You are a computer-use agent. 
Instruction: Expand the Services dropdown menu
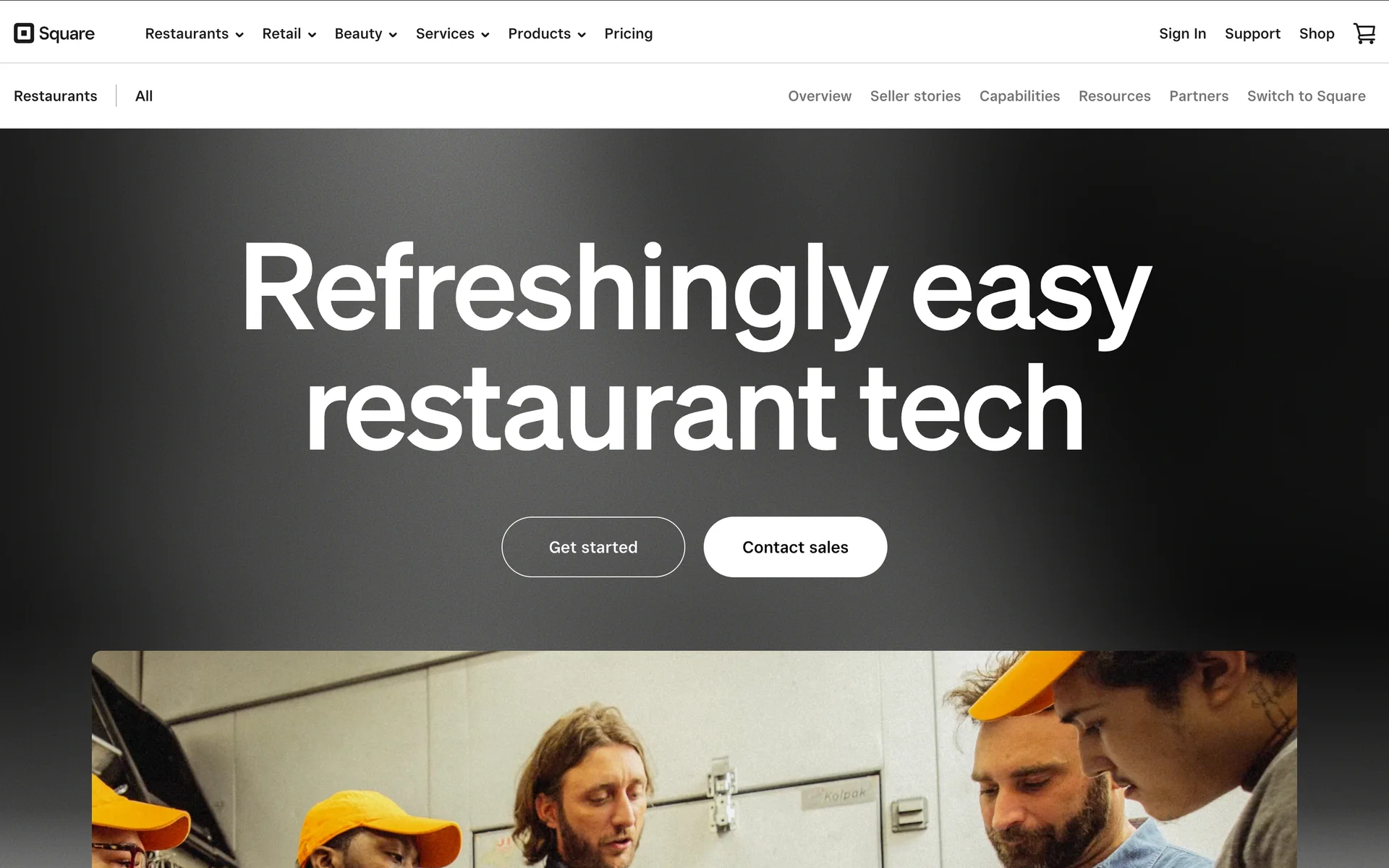[452, 33]
